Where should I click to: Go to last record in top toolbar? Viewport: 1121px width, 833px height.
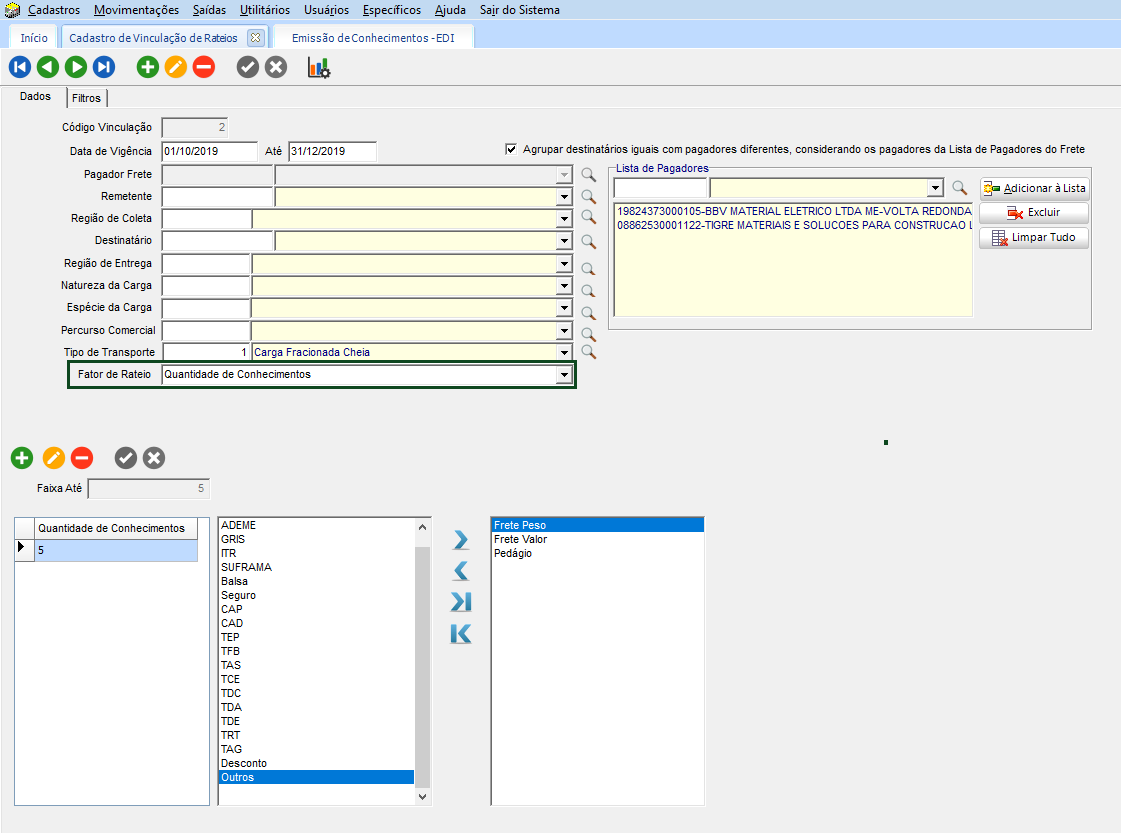pyautogui.click(x=104, y=67)
